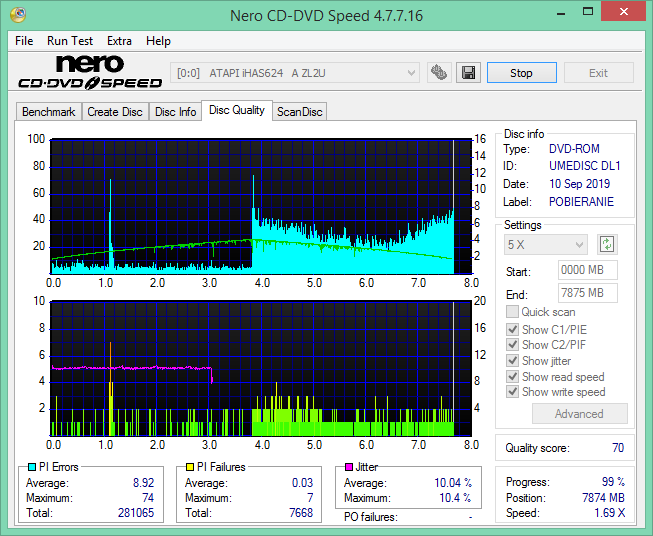The image size is (653, 536).
Task: Toggle Show C2/PIF checkbox
Action: point(512,345)
